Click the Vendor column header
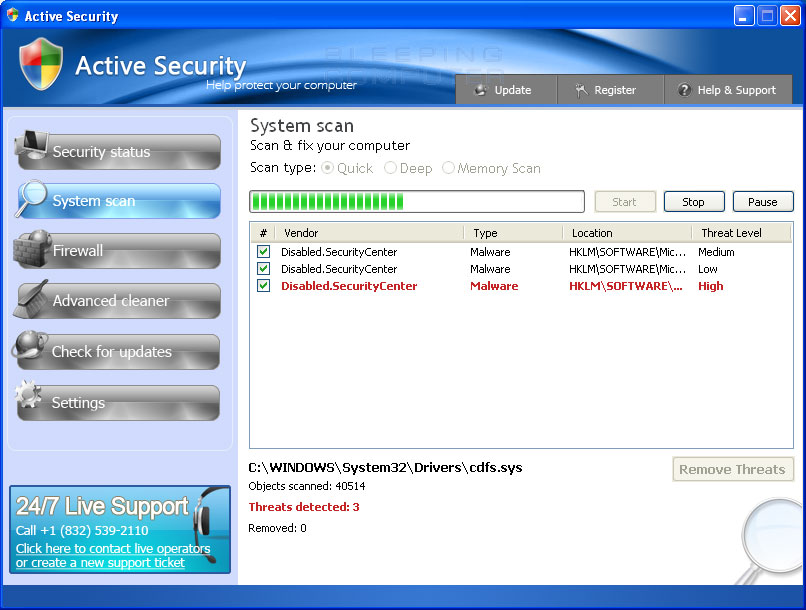806x610 pixels. pyautogui.click(x=301, y=233)
